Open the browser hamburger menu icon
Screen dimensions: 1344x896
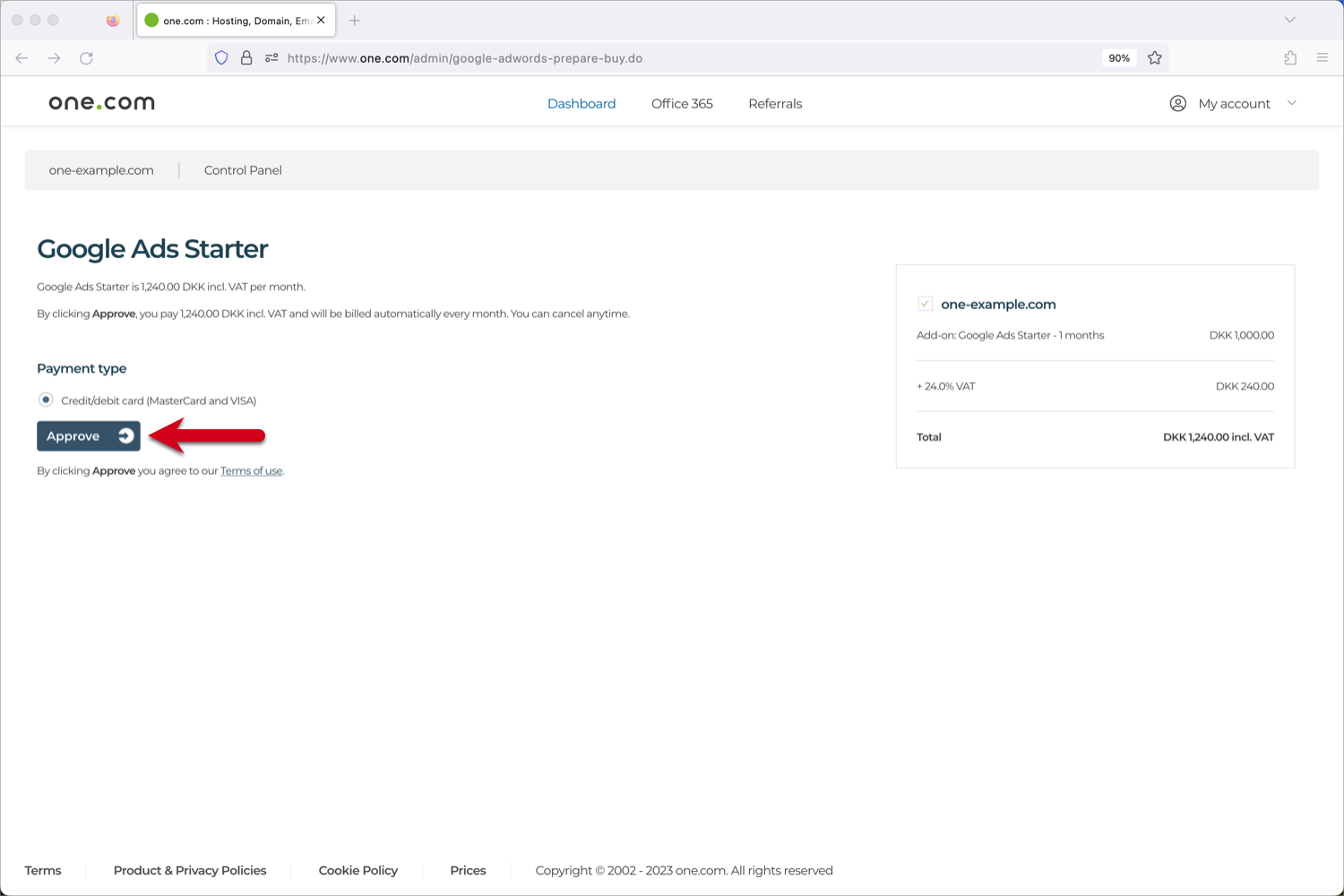(1322, 57)
